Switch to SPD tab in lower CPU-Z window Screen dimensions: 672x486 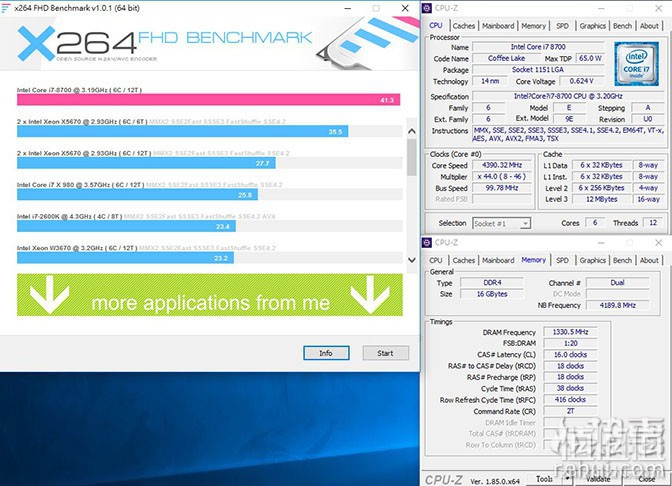click(562, 260)
